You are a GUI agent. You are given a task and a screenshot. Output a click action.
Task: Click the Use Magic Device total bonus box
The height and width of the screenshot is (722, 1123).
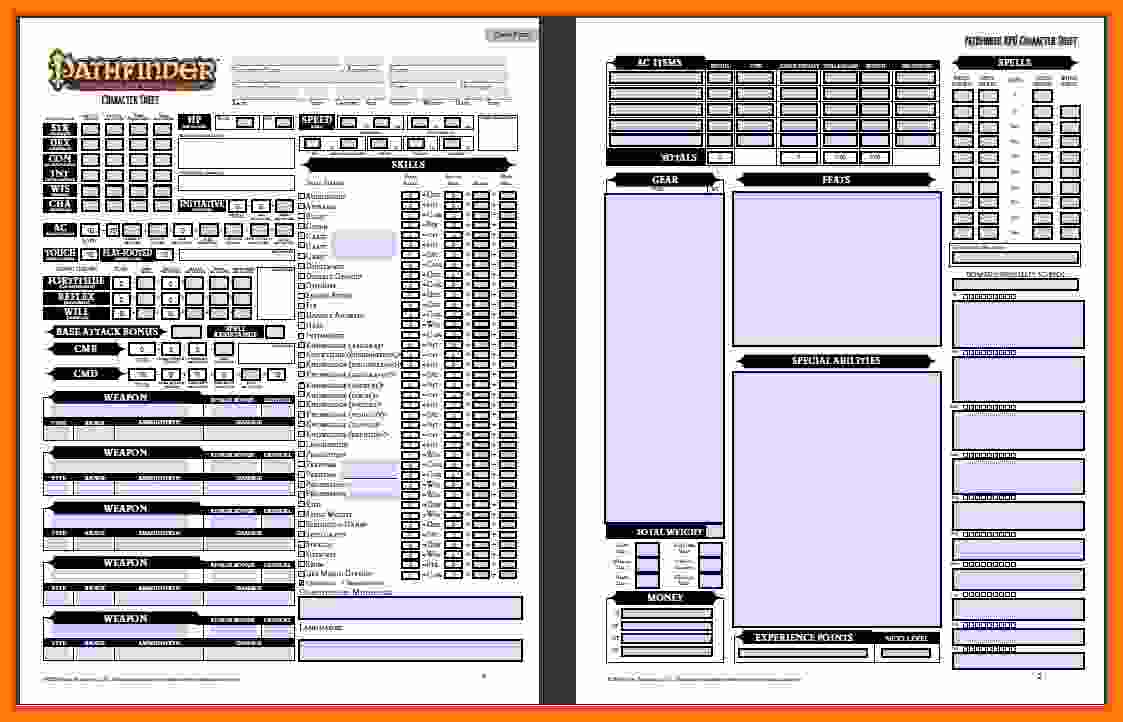[410, 574]
